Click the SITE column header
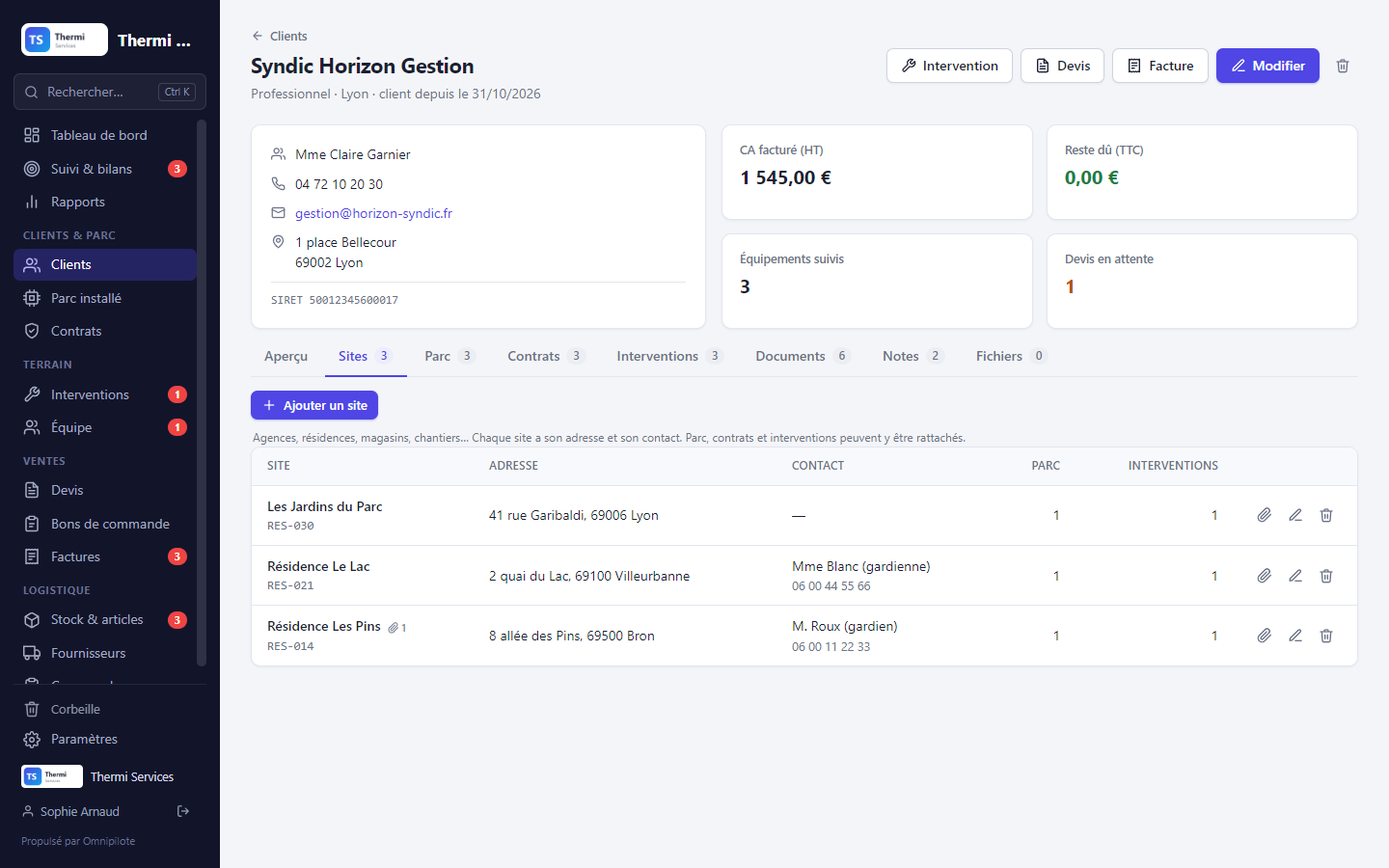 point(279,465)
